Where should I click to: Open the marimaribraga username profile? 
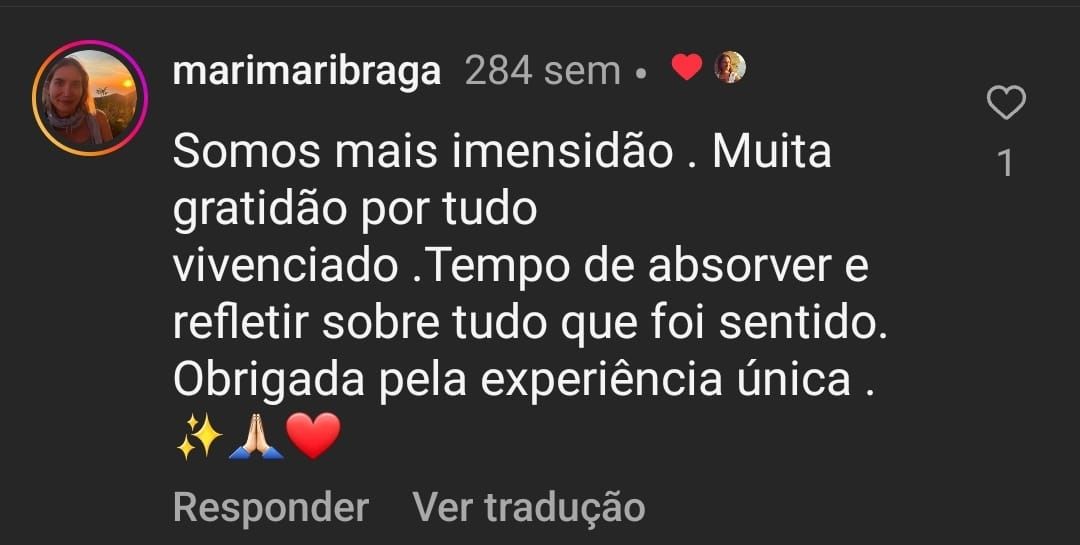pyautogui.click(x=307, y=71)
